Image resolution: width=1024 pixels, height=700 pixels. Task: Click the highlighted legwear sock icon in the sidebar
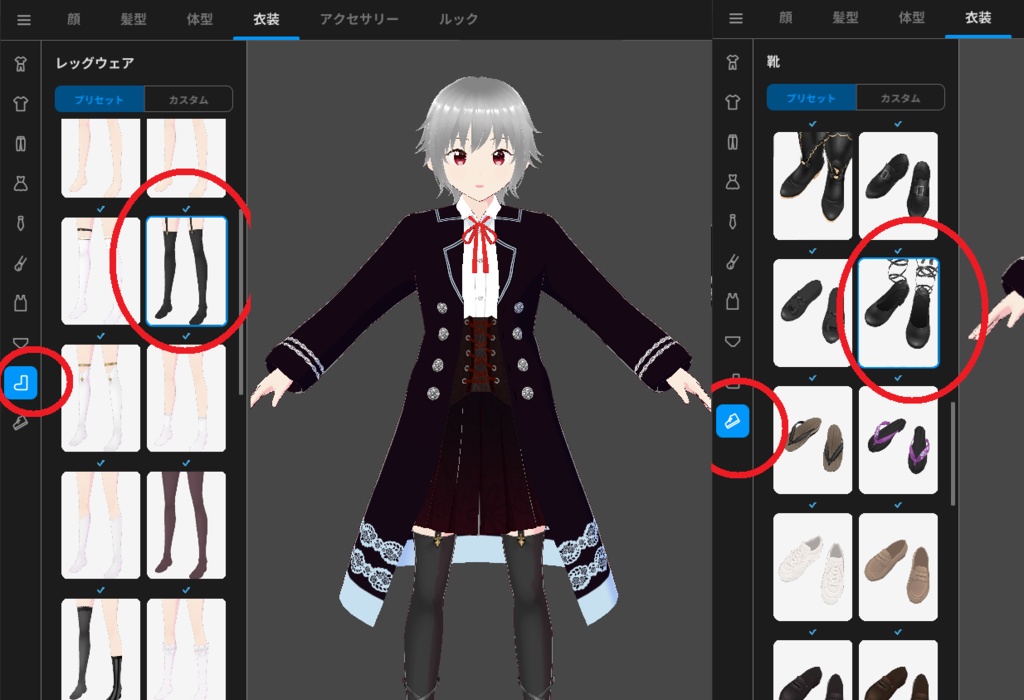coord(20,383)
